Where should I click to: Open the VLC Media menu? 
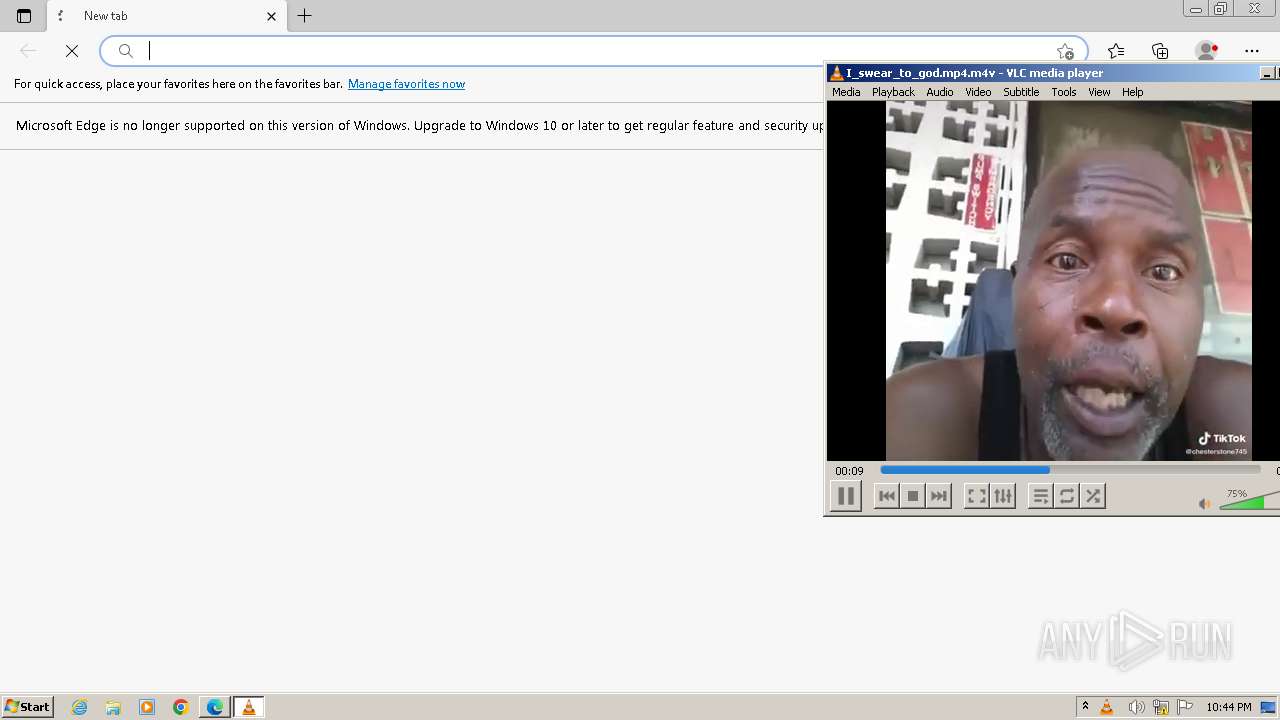click(x=846, y=92)
